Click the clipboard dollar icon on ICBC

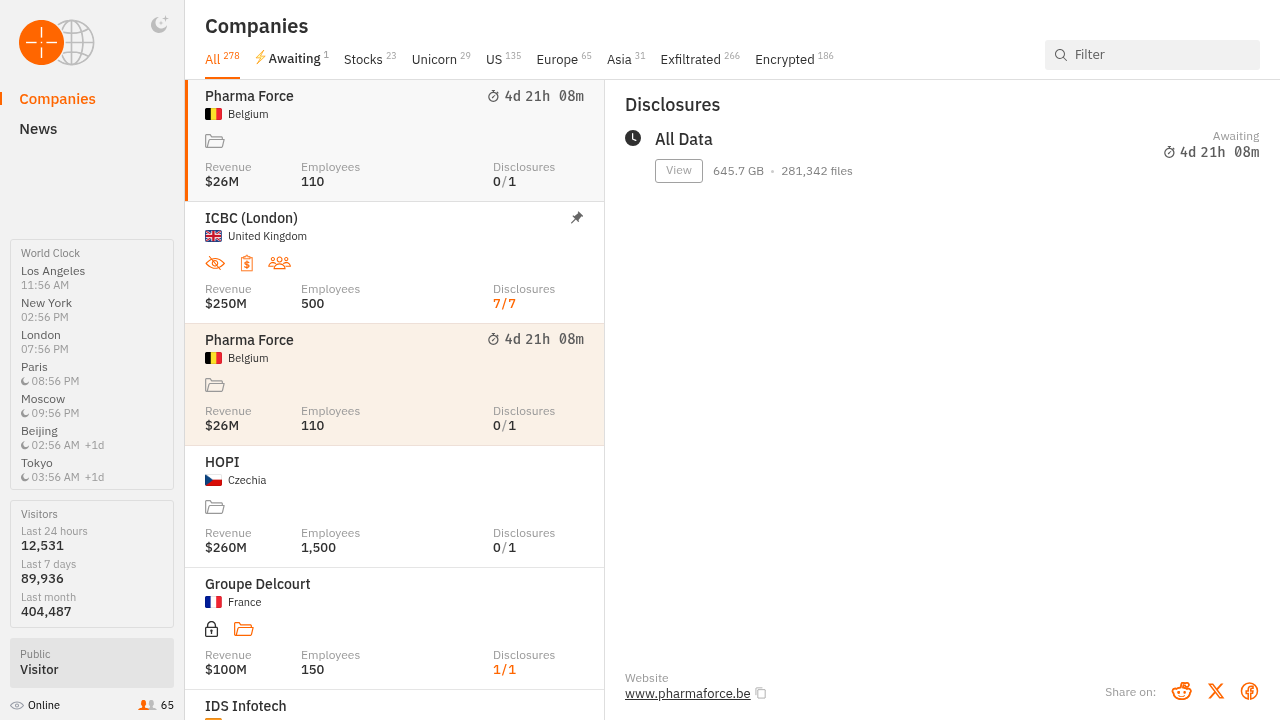point(247,263)
